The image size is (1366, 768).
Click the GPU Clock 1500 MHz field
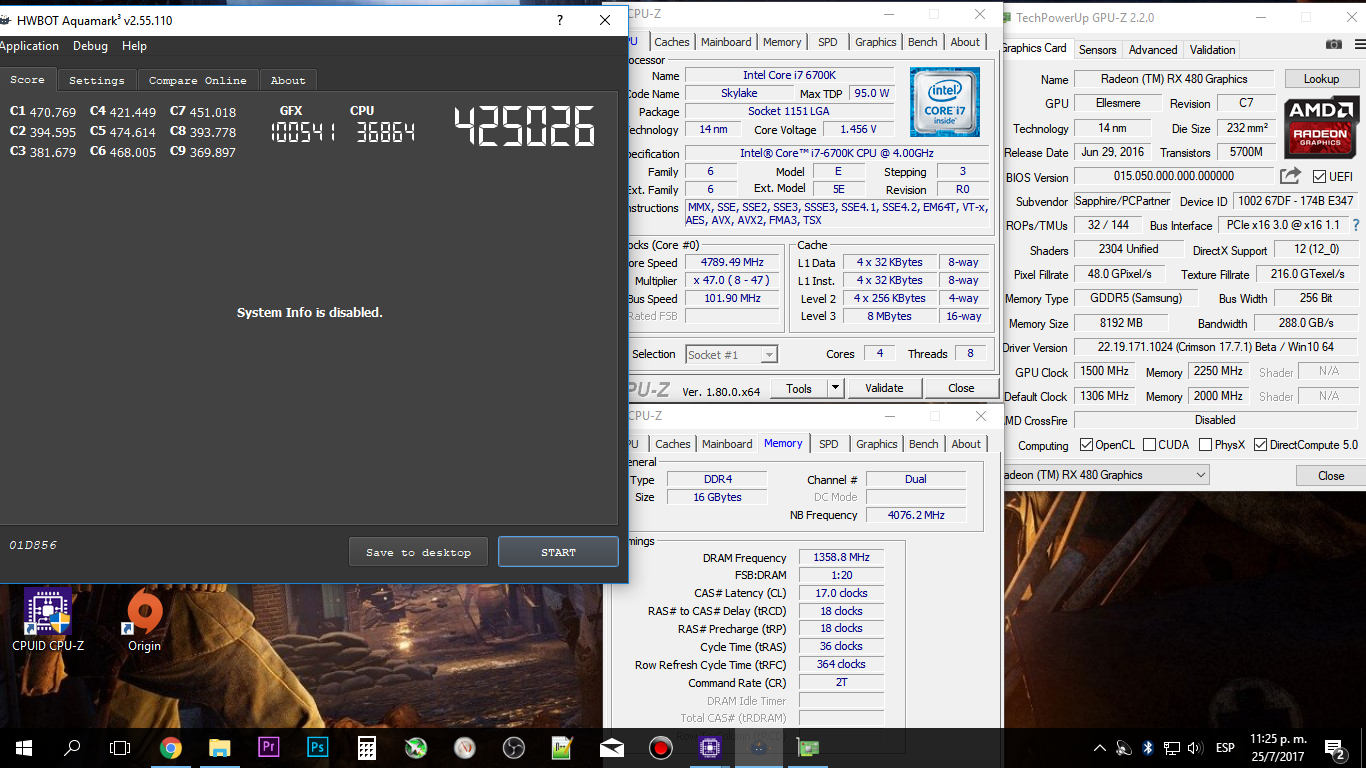coord(1104,371)
